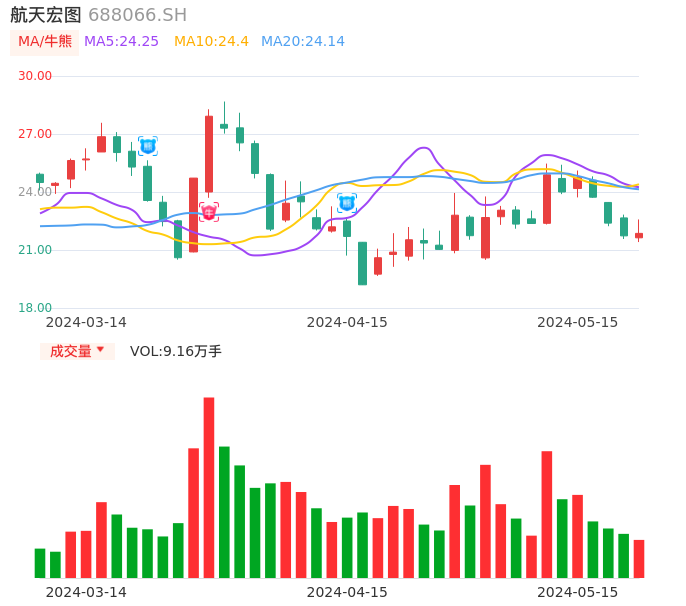
Task: Click the 30.00 price axis label
Action: (x=35, y=76)
